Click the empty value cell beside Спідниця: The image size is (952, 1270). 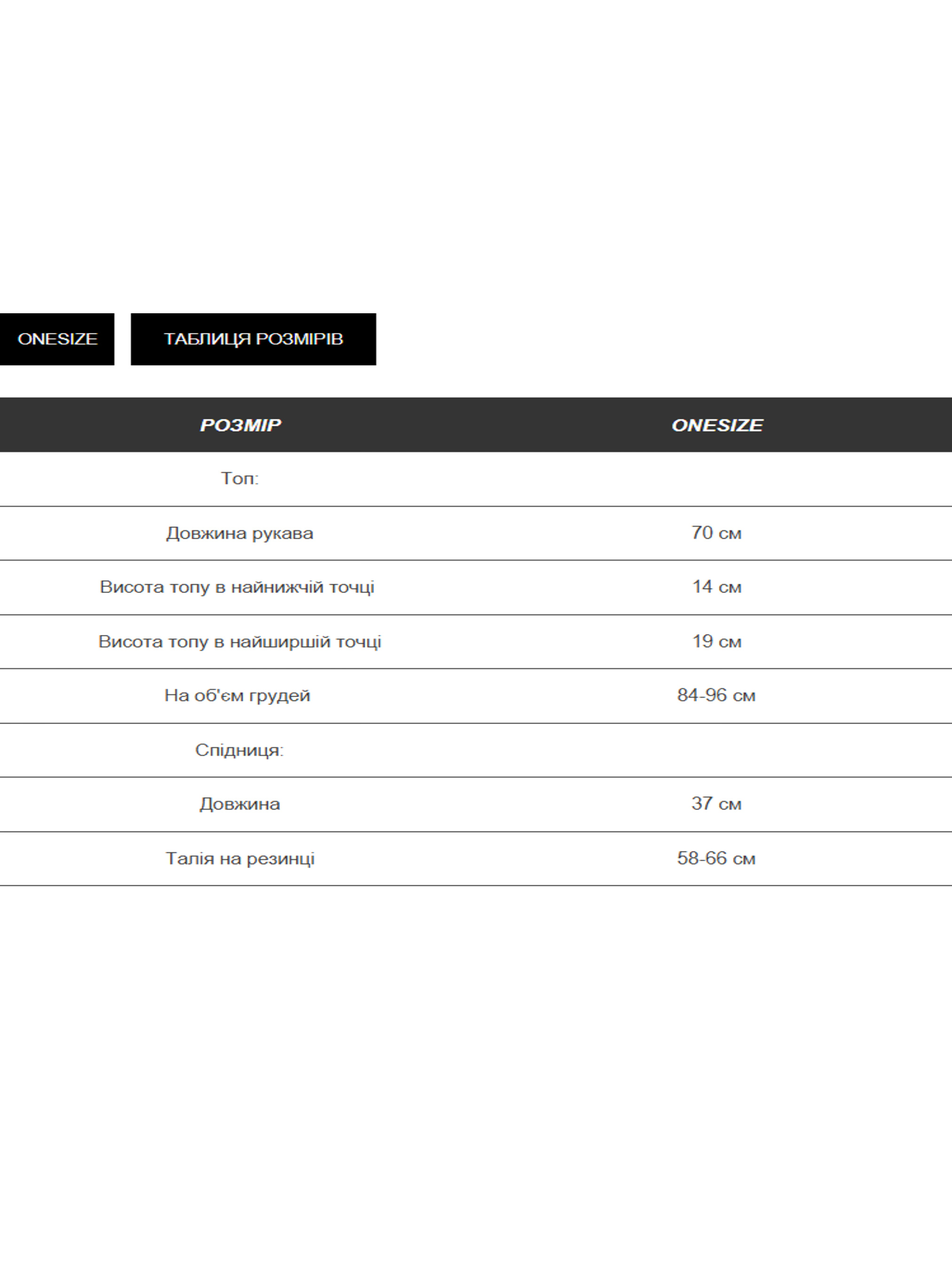pyautogui.click(x=716, y=750)
